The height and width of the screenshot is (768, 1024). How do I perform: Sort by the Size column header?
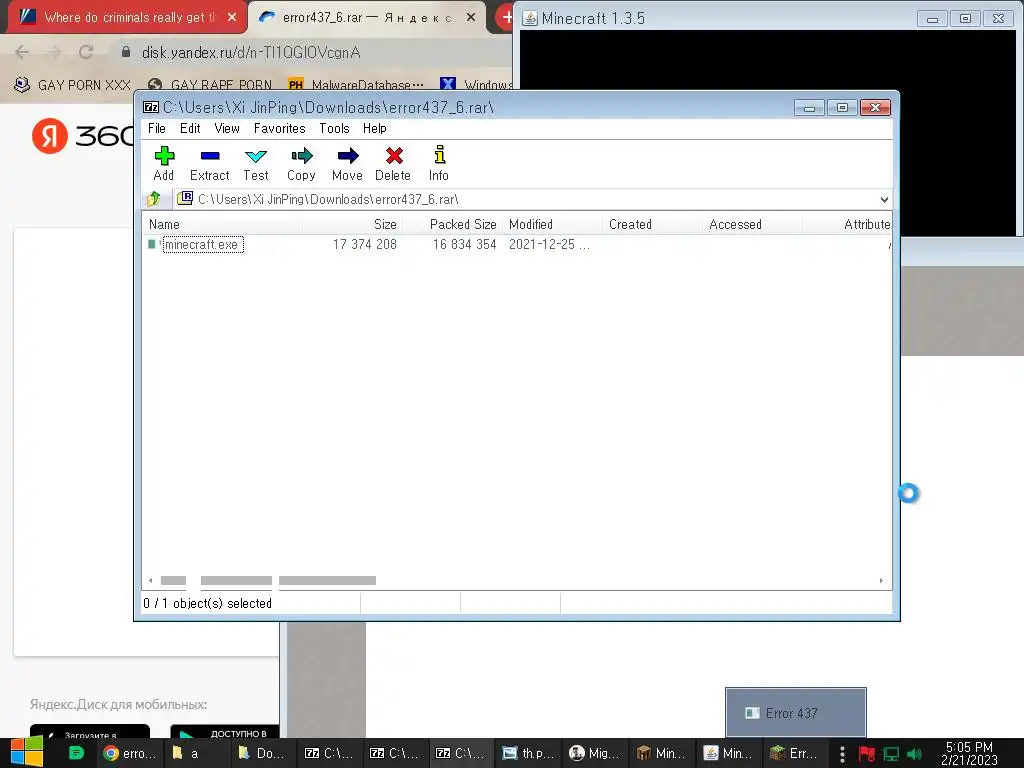(353, 224)
